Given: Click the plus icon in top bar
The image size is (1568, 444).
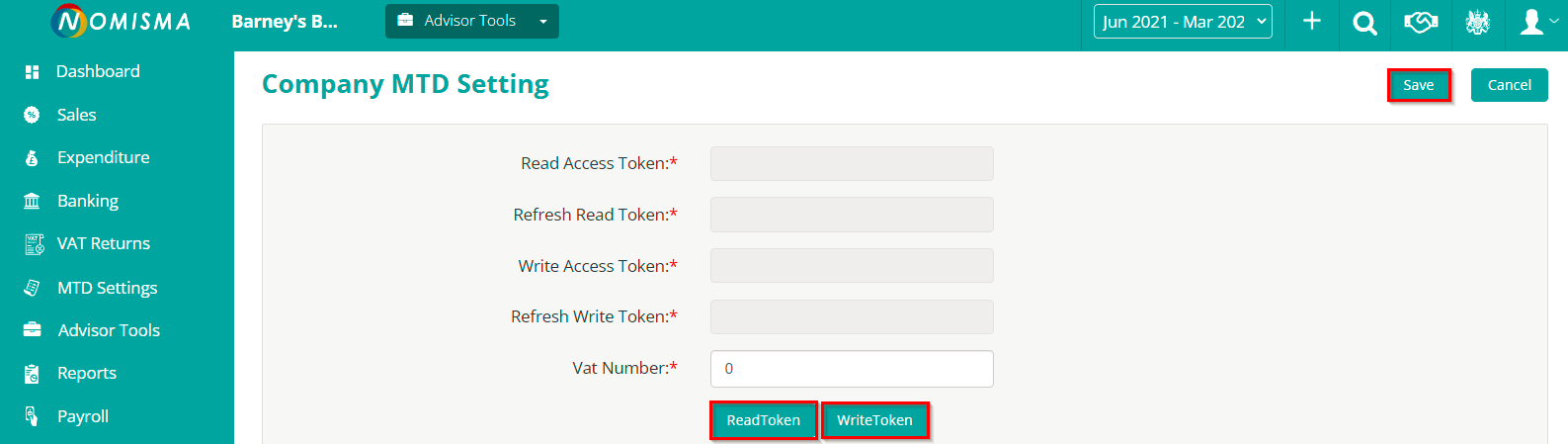Looking at the screenshot, I should pyautogui.click(x=1311, y=22).
